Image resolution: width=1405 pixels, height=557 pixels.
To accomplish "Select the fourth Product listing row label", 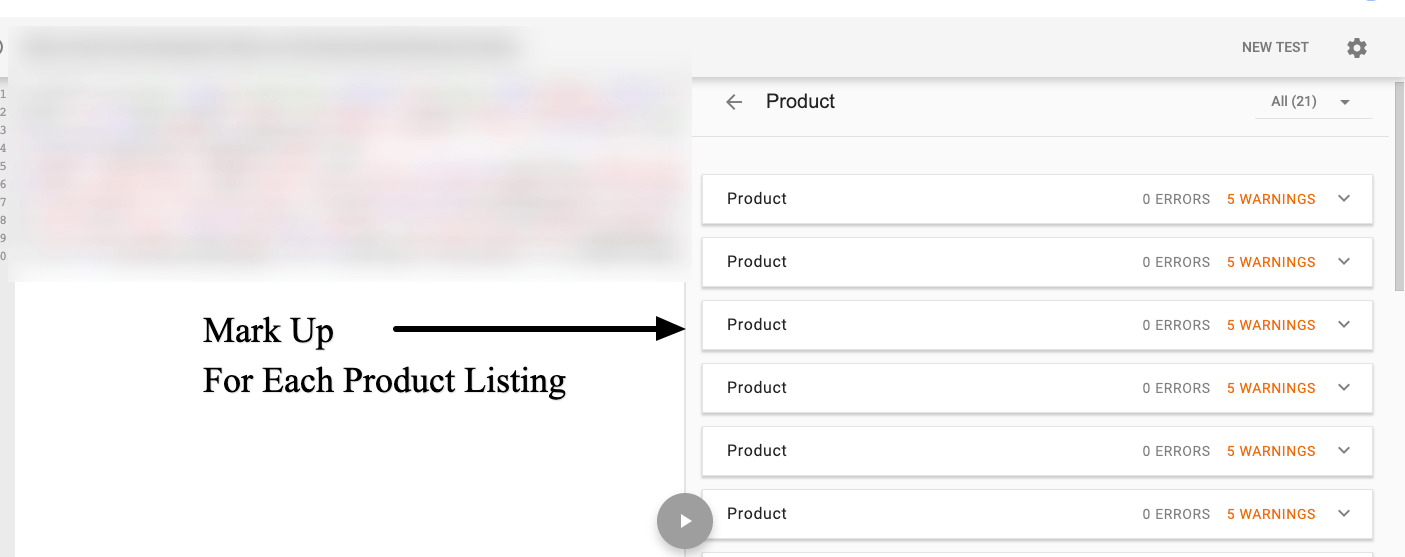I will coord(757,388).
